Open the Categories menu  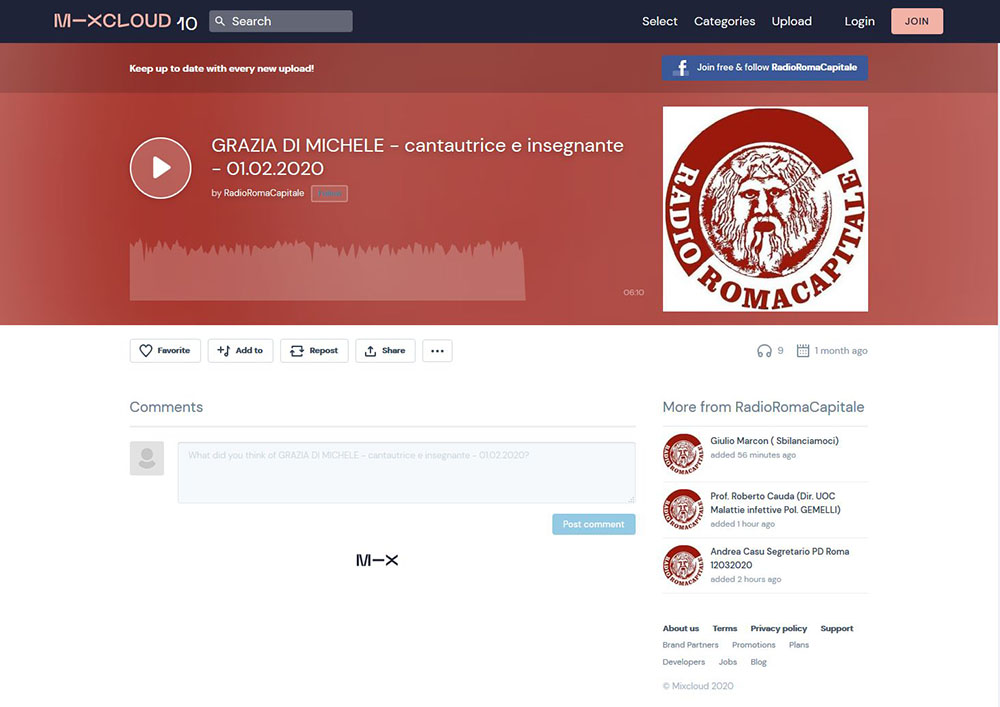click(x=724, y=21)
